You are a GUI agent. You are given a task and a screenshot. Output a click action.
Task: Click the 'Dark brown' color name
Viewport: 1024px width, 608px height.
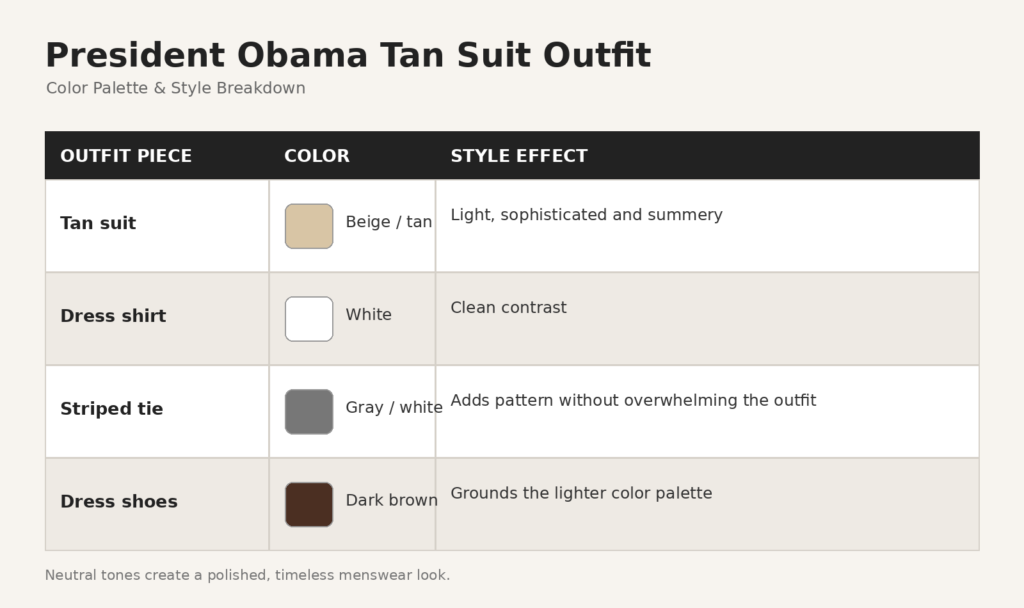click(x=391, y=500)
